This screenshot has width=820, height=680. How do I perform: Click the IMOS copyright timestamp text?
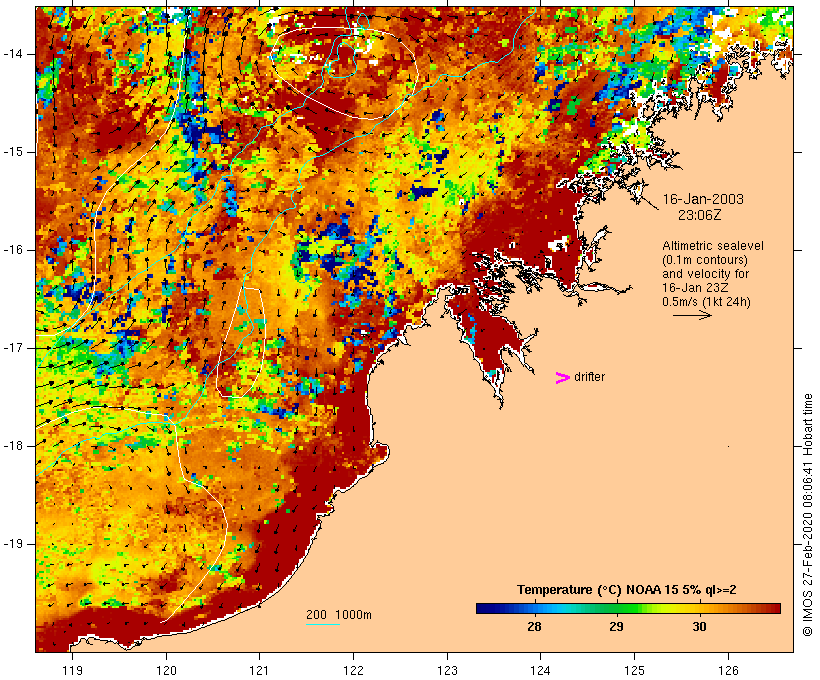(x=807, y=515)
